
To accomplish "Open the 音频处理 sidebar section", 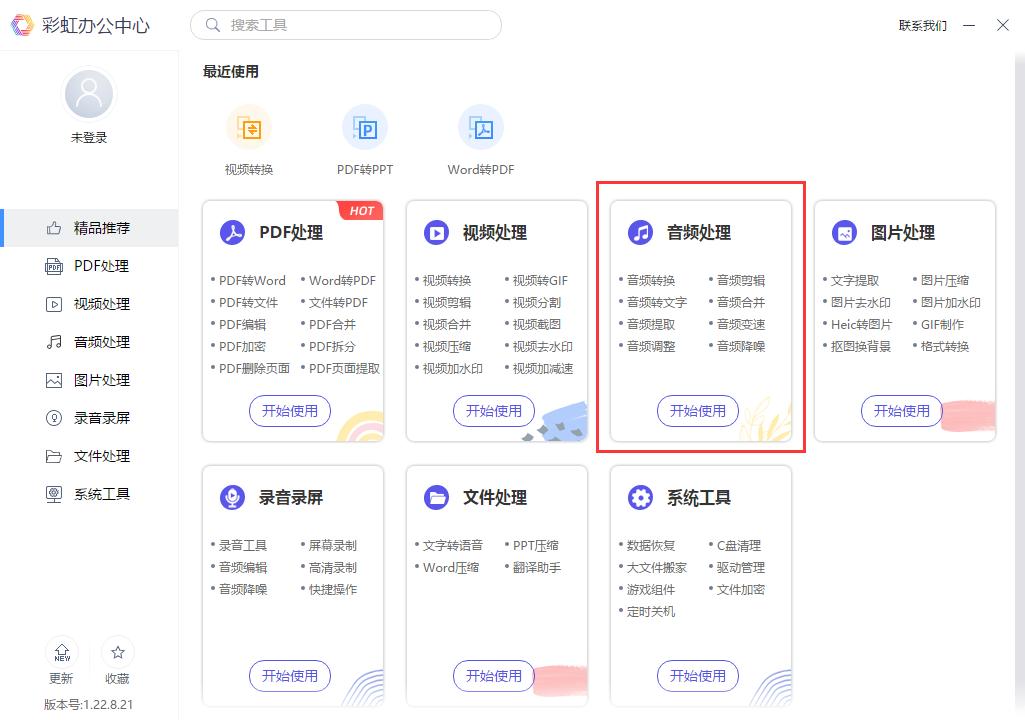I will 88,341.
